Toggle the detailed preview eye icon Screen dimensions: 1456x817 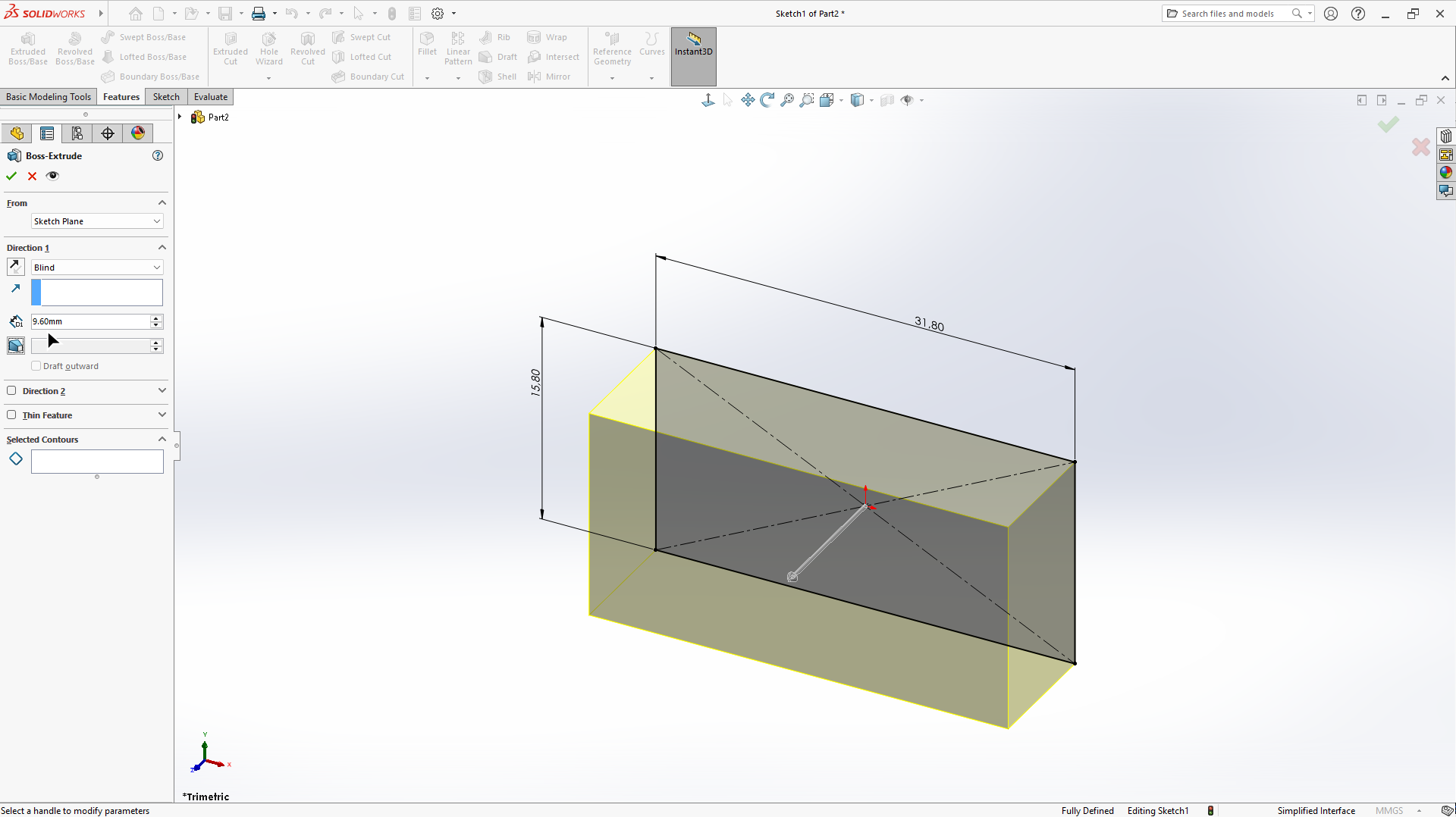[52, 176]
